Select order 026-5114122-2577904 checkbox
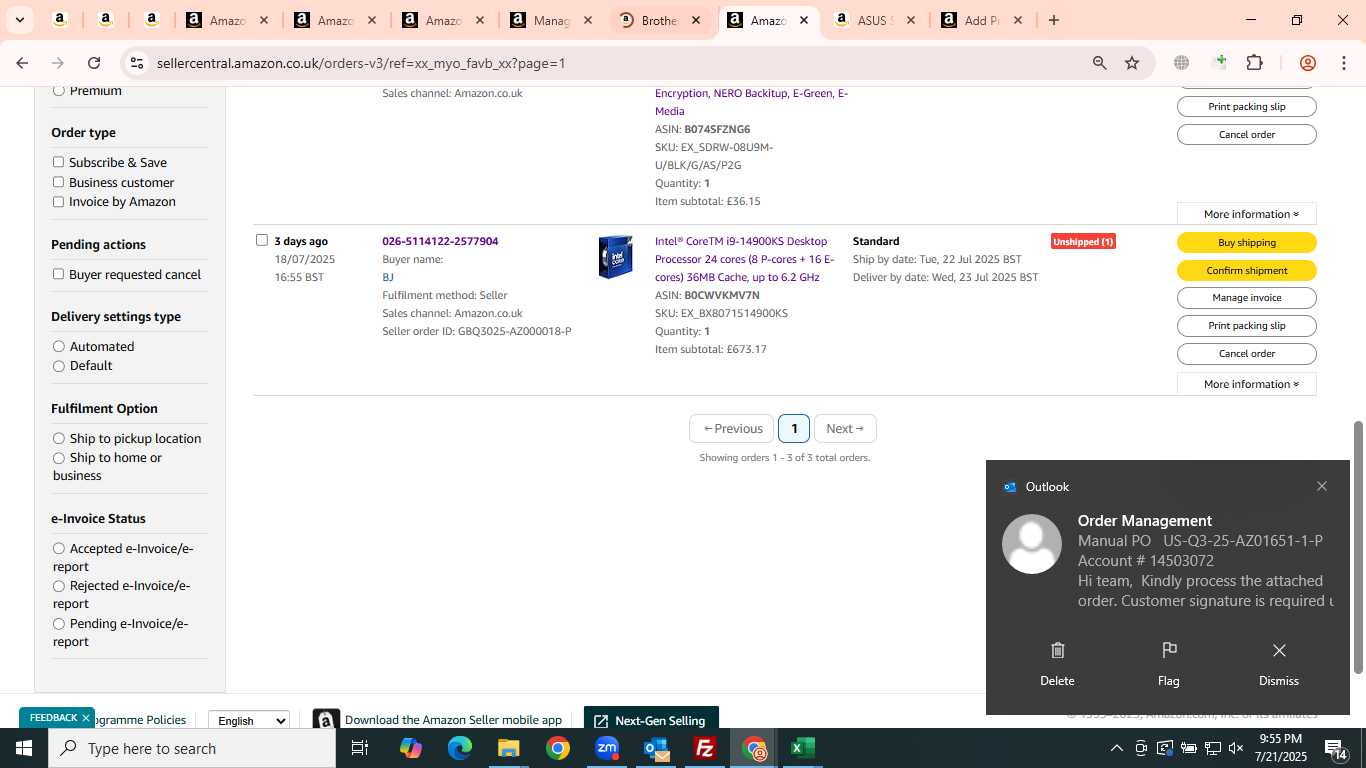Image resolution: width=1366 pixels, height=768 pixels. [x=262, y=240]
